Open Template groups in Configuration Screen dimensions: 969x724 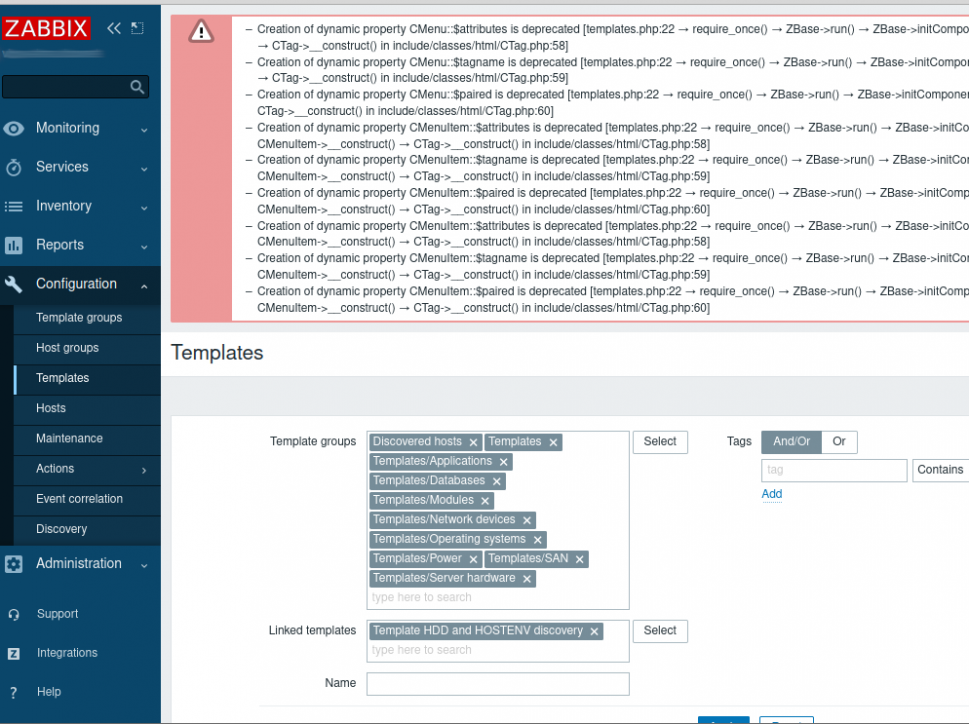[x=79, y=318]
